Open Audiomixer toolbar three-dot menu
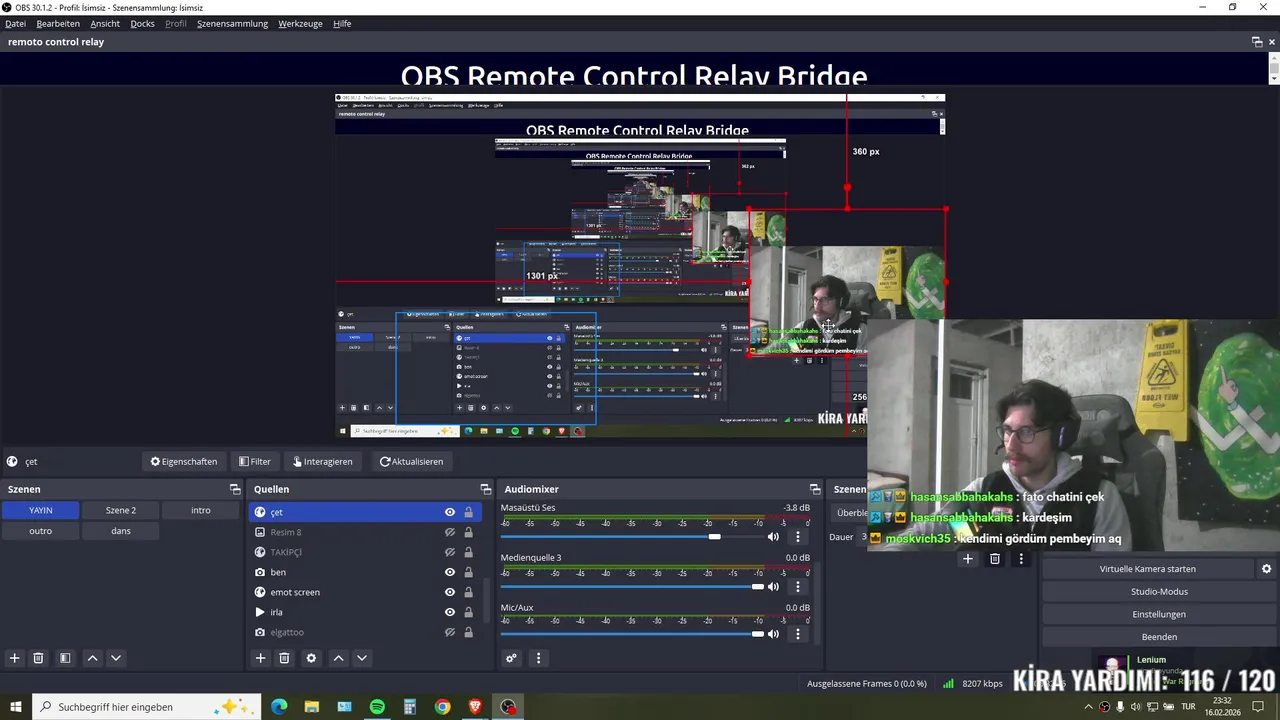 tap(538, 658)
